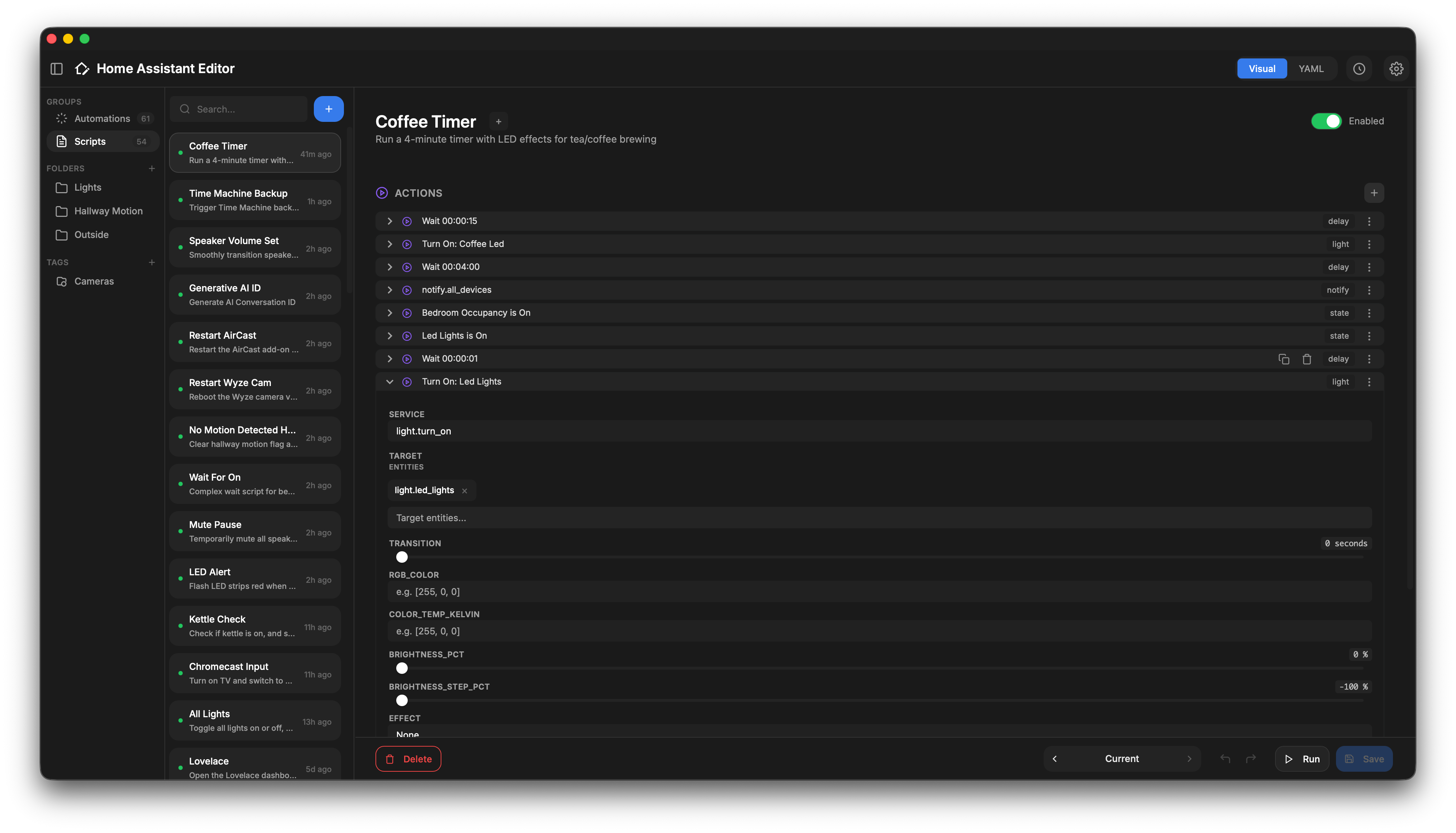Open the Speaker Volume Set script
The width and height of the screenshot is (1456, 833).
(x=255, y=248)
